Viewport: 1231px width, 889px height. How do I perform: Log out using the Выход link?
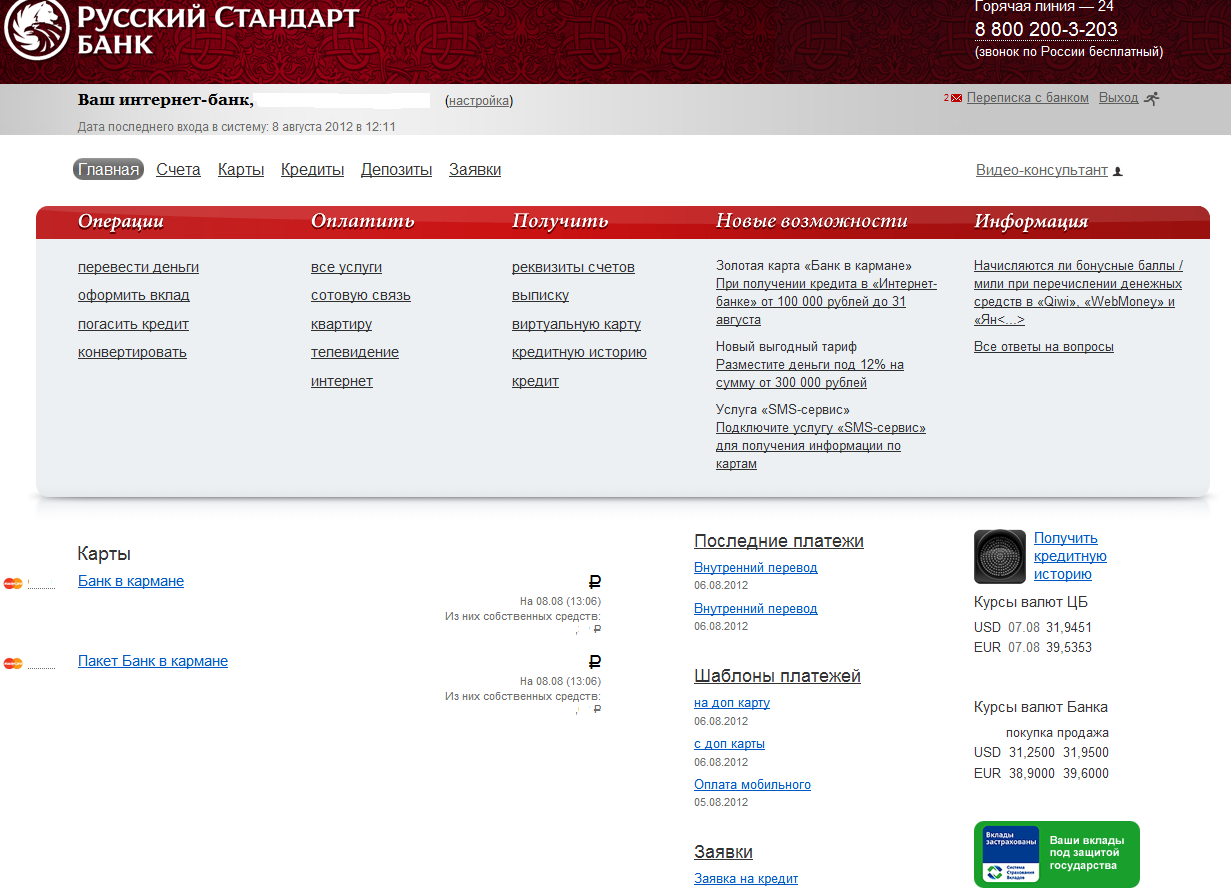[x=1118, y=98]
